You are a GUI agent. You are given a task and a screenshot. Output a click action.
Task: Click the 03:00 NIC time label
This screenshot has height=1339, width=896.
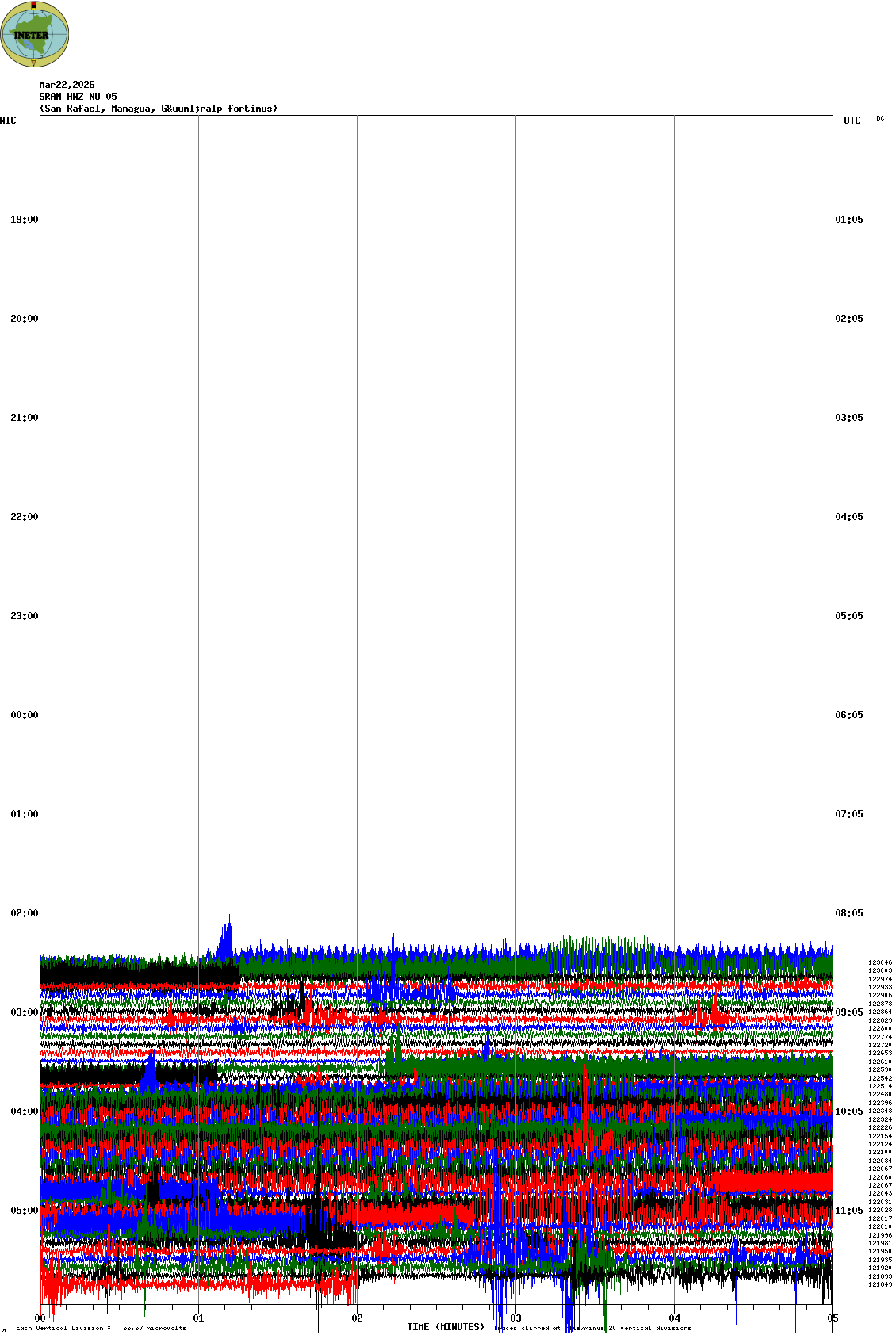[24, 1012]
